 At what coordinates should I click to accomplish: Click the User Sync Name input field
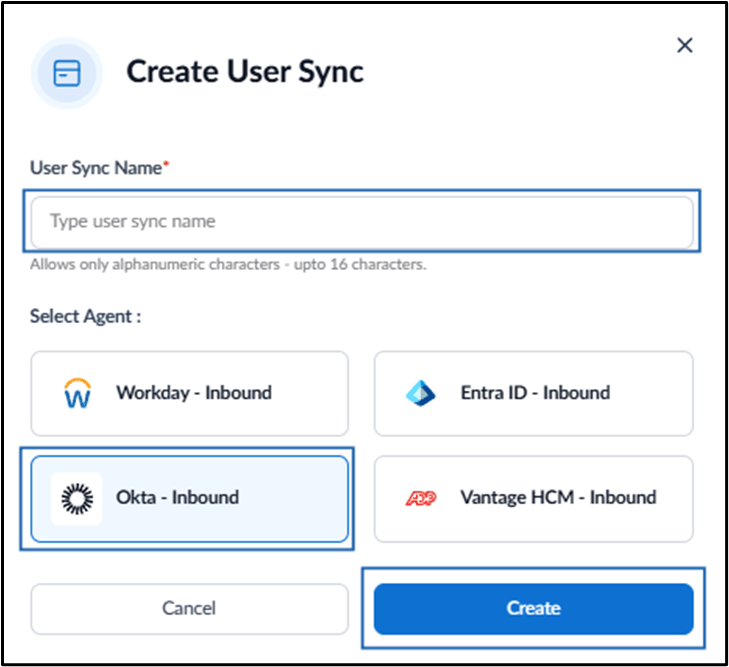tap(362, 222)
